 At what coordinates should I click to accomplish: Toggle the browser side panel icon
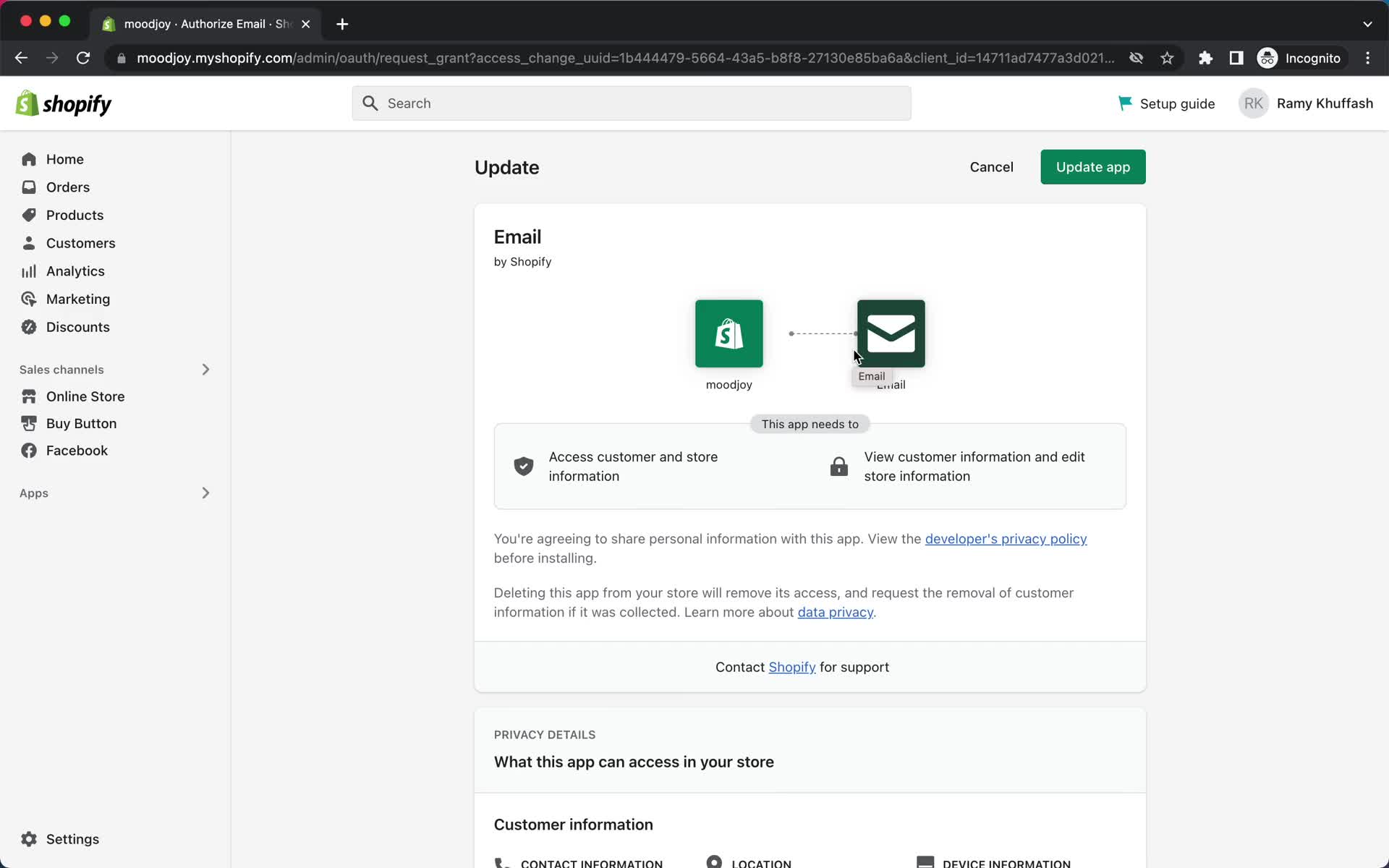(x=1236, y=58)
